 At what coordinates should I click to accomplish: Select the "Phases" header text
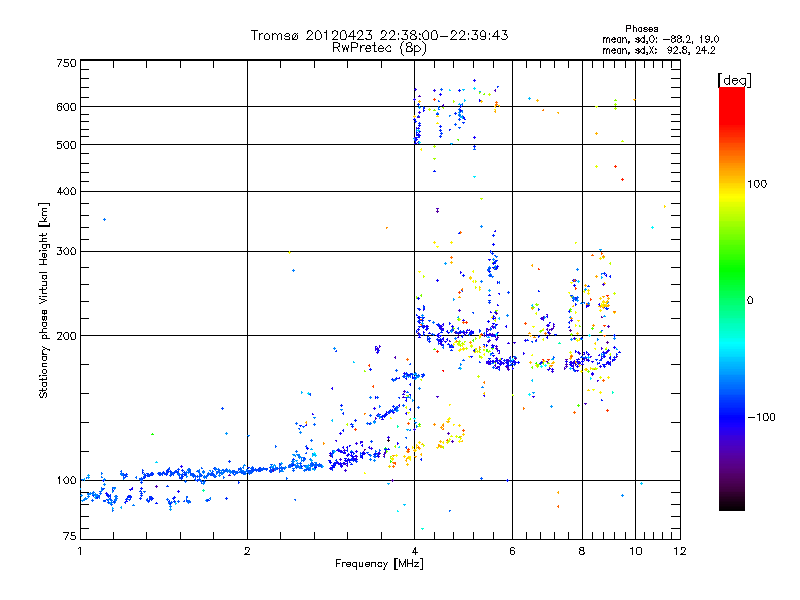click(642, 29)
